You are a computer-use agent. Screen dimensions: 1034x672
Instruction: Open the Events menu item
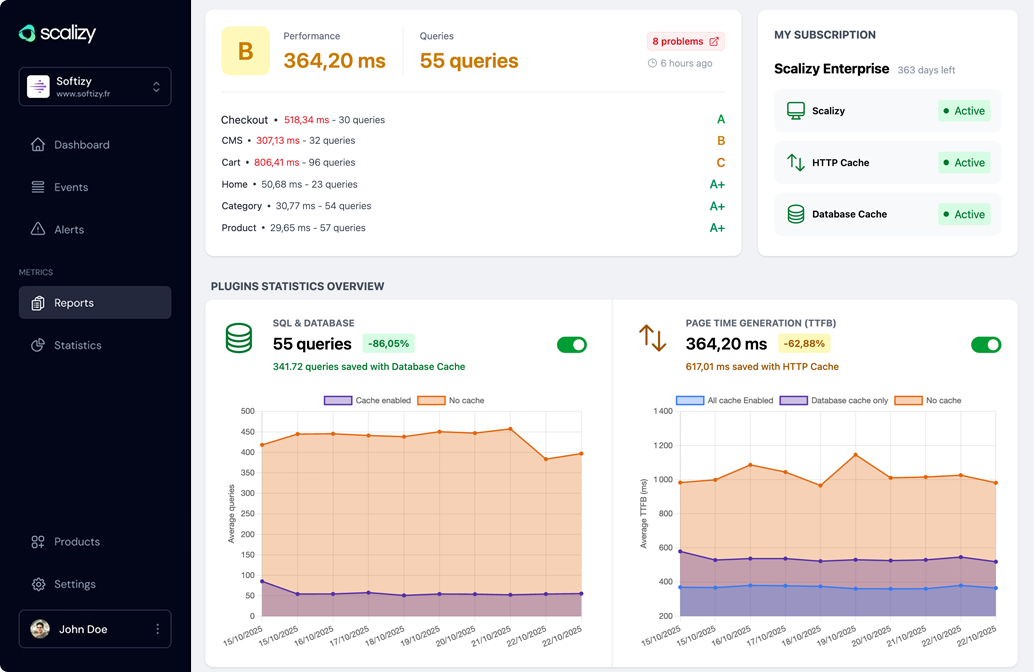[x=71, y=187]
